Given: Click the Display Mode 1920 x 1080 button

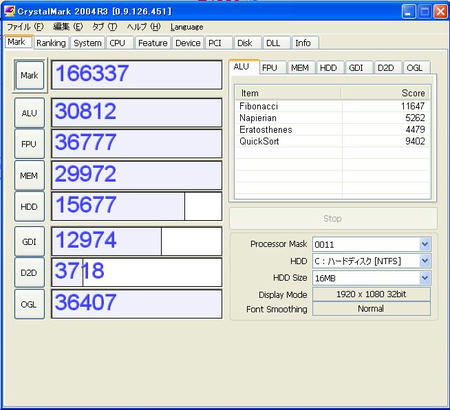Looking at the screenshot, I should 371,294.
